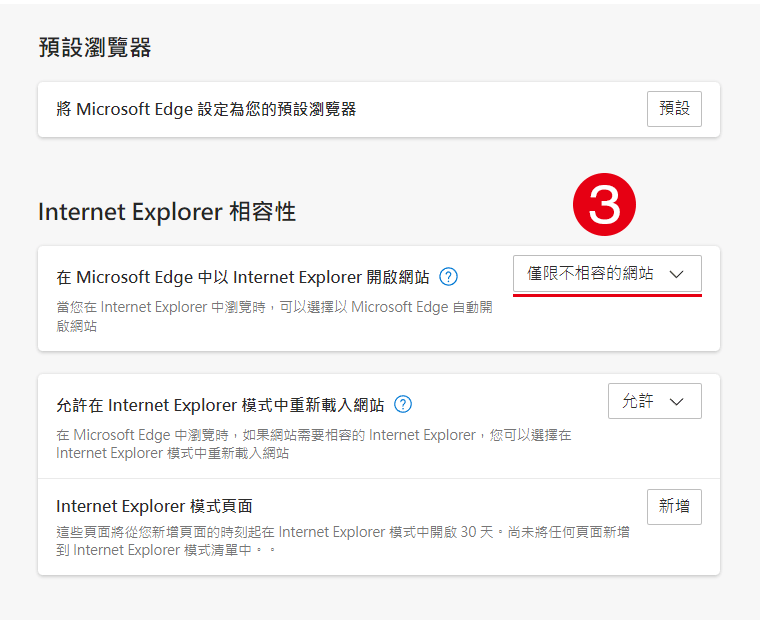Click the Internet Explorer 相容性 heading

click(167, 212)
